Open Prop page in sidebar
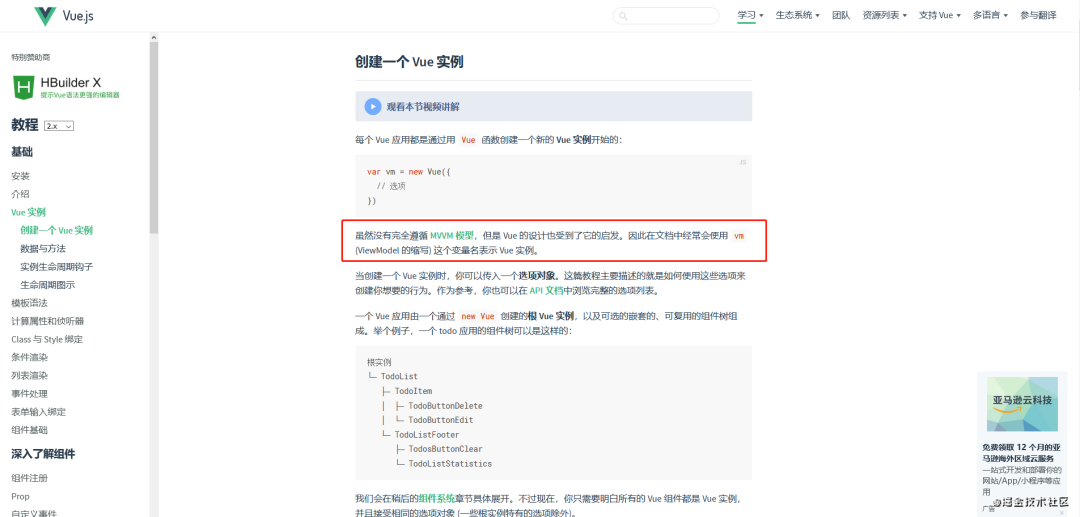 coord(20,496)
